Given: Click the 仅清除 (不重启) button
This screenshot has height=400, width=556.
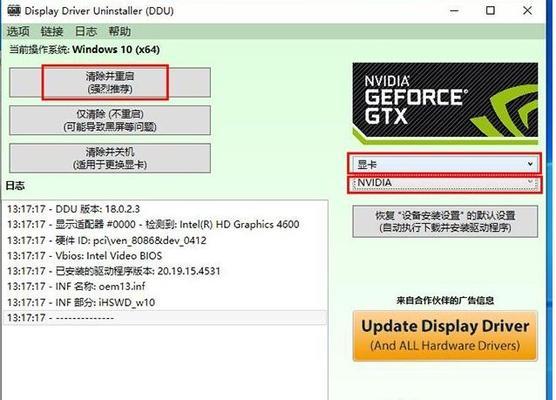Looking at the screenshot, I should [x=110, y=120].
